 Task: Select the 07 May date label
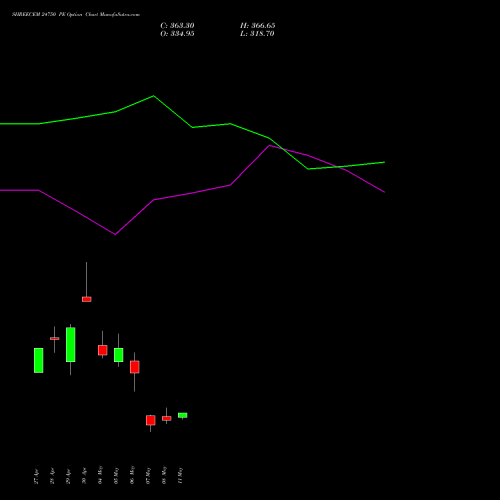[x=148, y=475]
